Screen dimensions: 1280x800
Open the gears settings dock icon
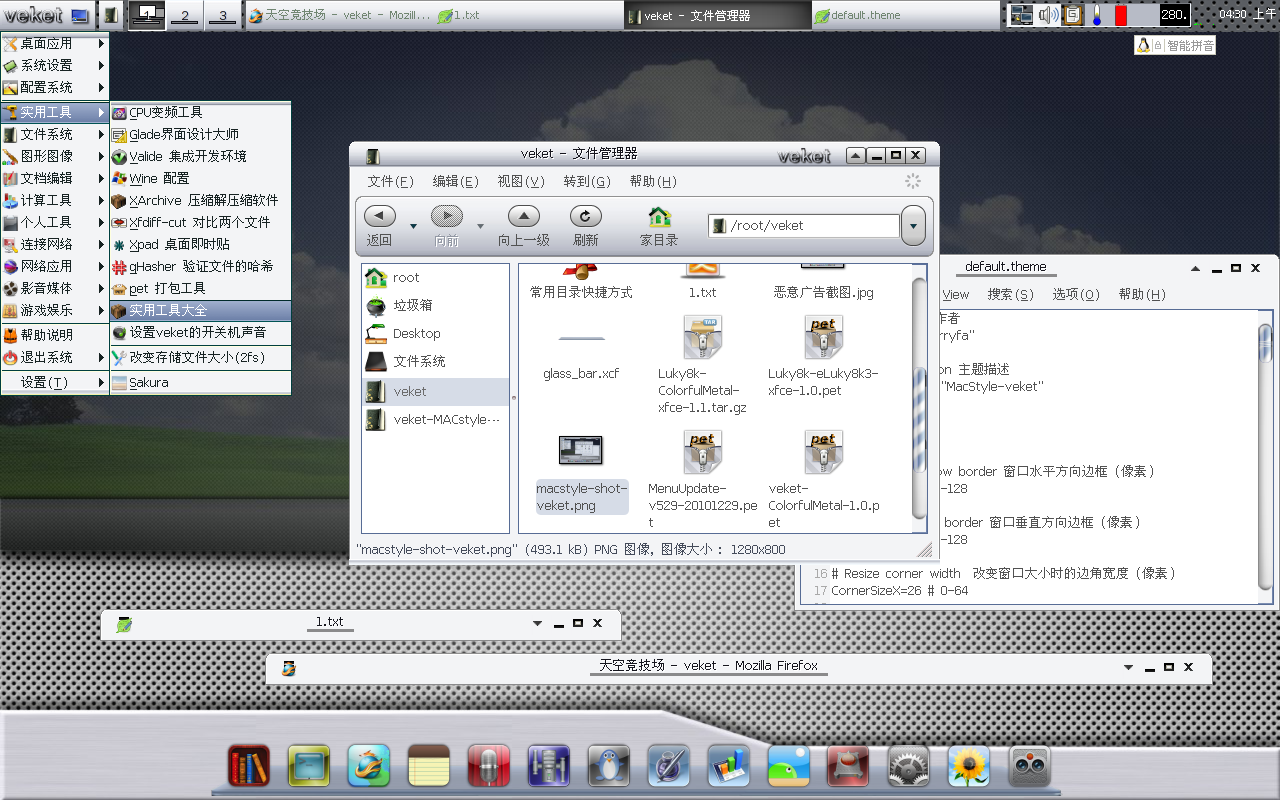pos(909,768)
